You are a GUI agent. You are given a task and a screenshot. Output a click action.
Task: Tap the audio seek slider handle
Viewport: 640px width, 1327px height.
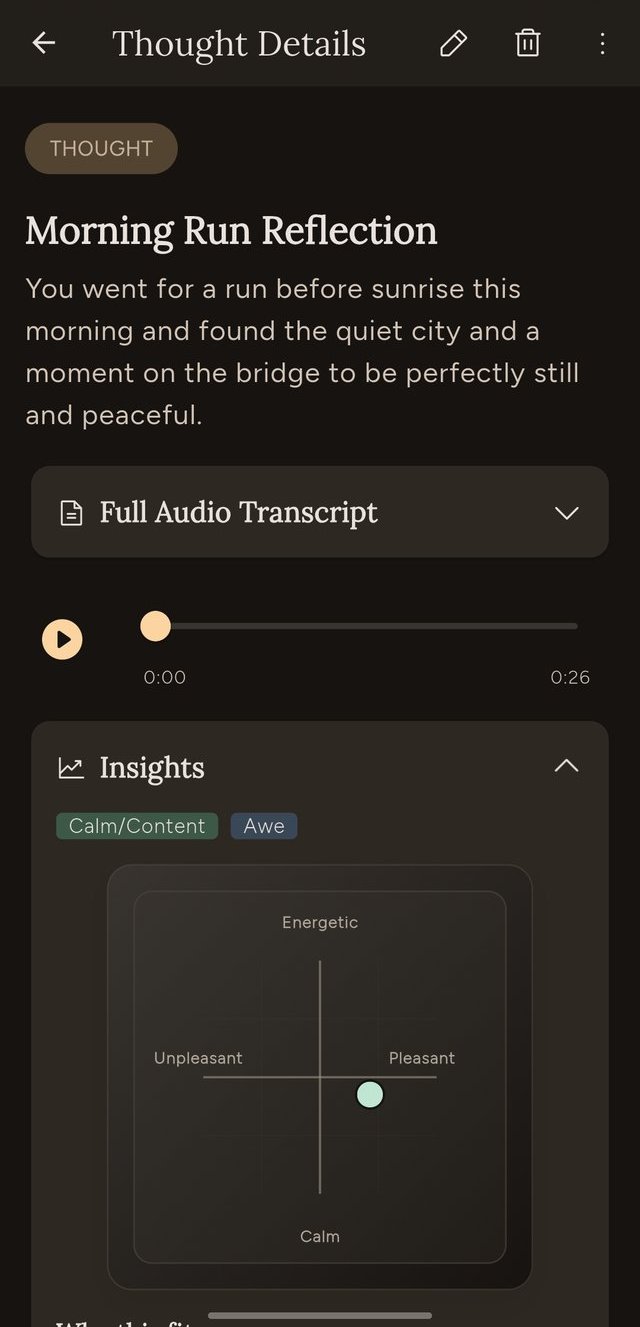coord(155,626)
